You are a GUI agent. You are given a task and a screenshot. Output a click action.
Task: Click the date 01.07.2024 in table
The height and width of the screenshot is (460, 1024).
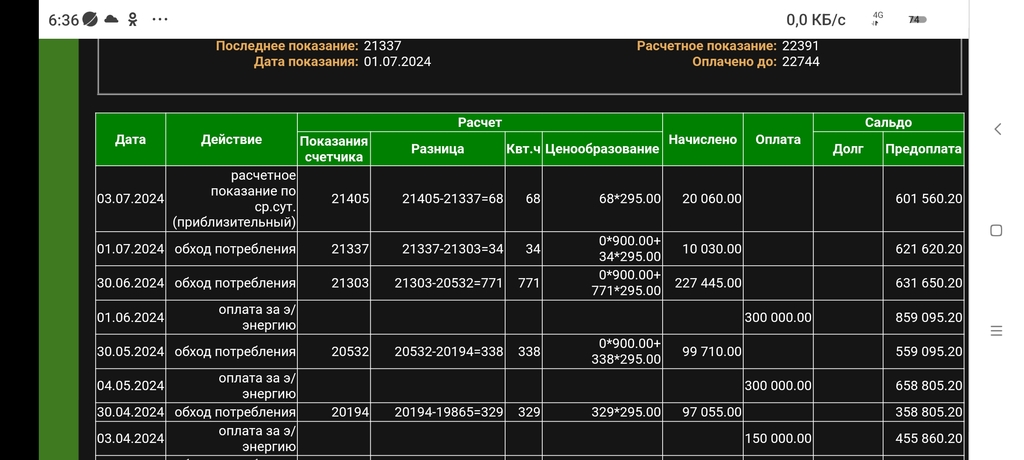click(131, 249)
